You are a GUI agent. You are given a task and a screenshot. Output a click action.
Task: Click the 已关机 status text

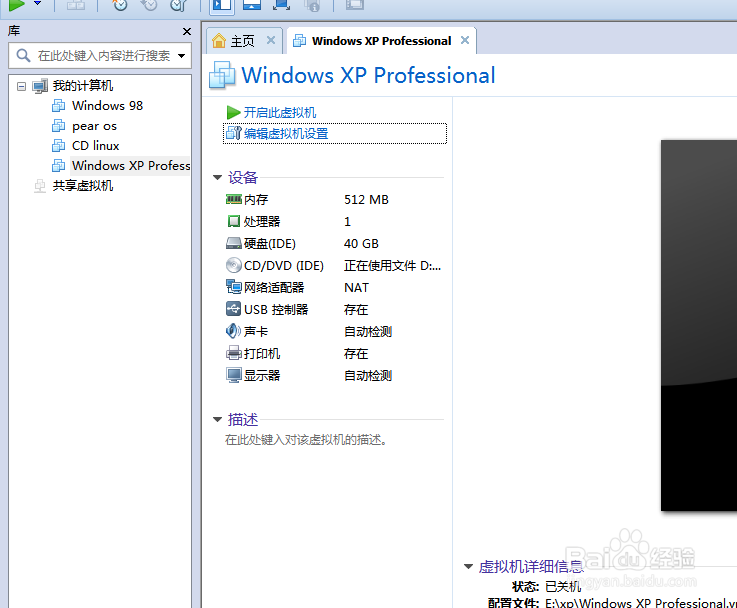[x=563, y=587]
